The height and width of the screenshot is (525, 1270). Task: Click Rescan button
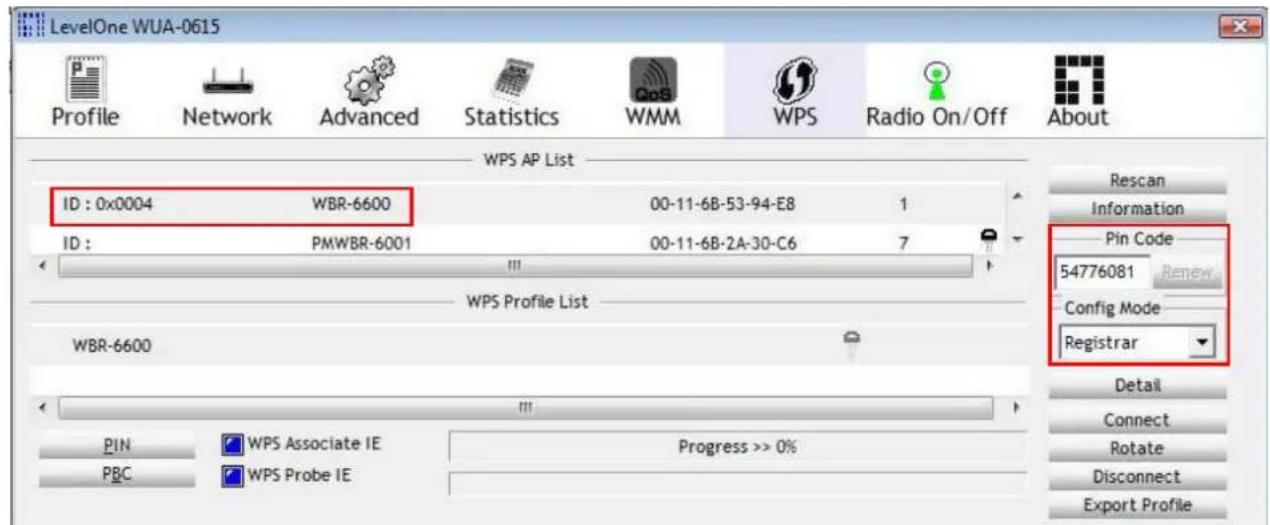click(x=1137, y=180)
